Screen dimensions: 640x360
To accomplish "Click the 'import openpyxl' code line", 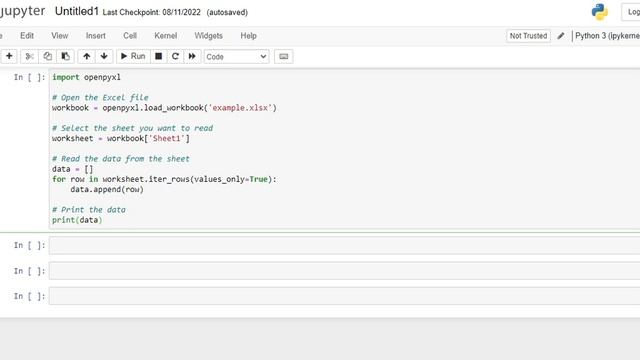I will point(86,77).
